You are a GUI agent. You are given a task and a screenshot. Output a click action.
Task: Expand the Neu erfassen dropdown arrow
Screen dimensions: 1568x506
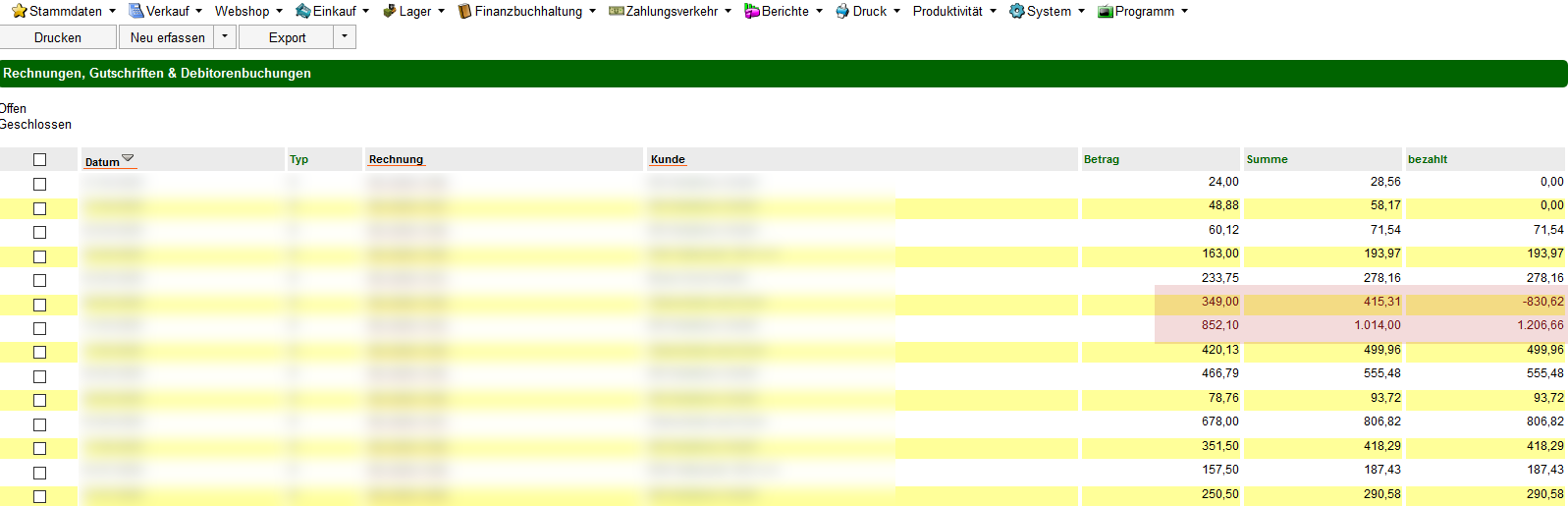(225, 37)
